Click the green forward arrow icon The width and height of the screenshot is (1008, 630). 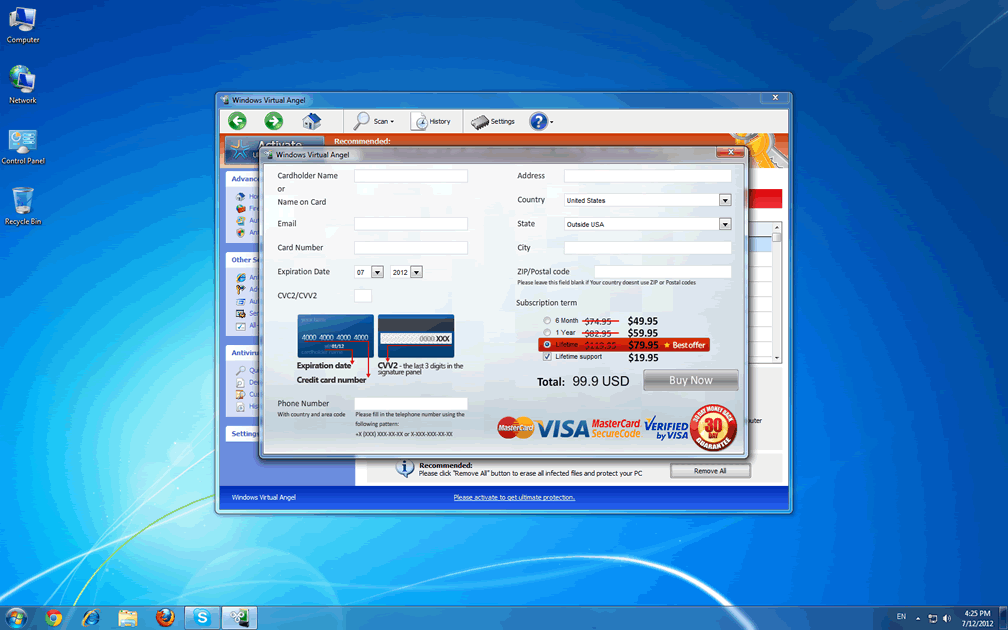coord(273,121)
